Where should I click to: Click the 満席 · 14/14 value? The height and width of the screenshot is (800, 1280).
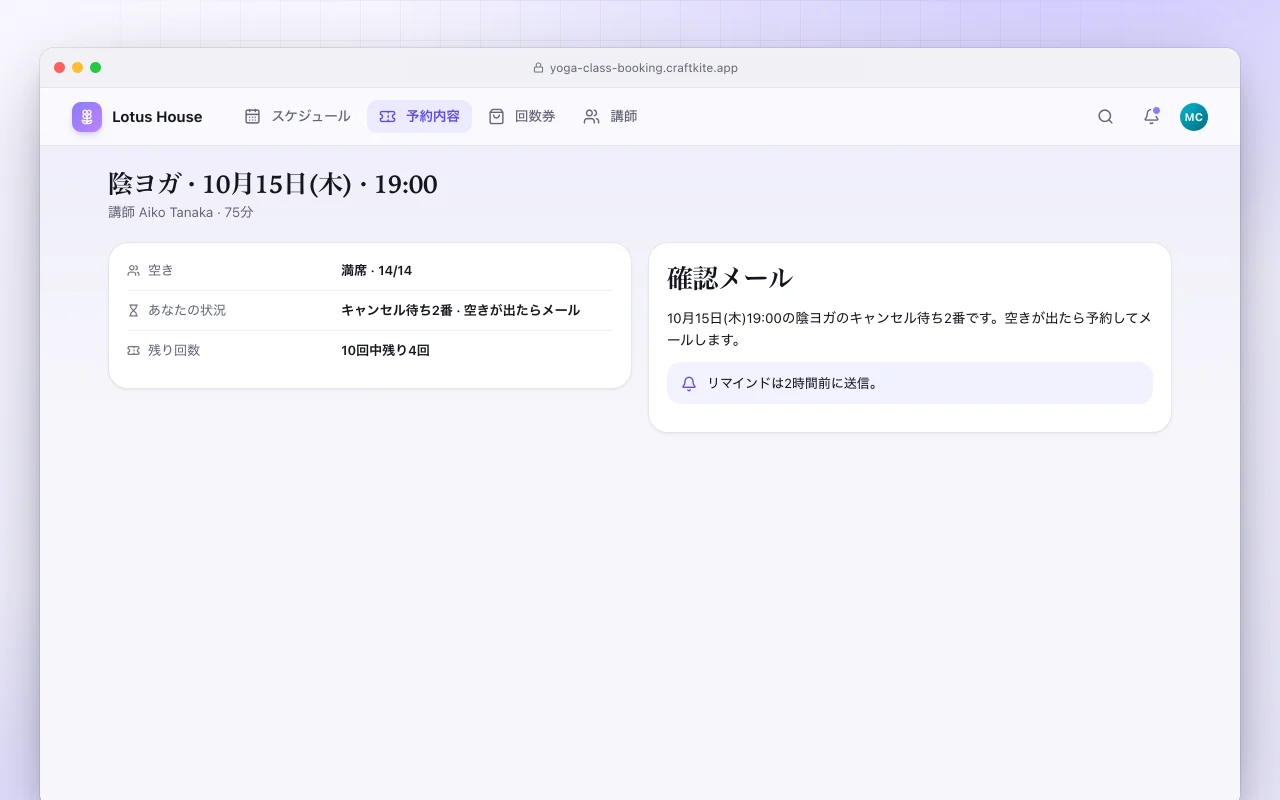point(376,270)
